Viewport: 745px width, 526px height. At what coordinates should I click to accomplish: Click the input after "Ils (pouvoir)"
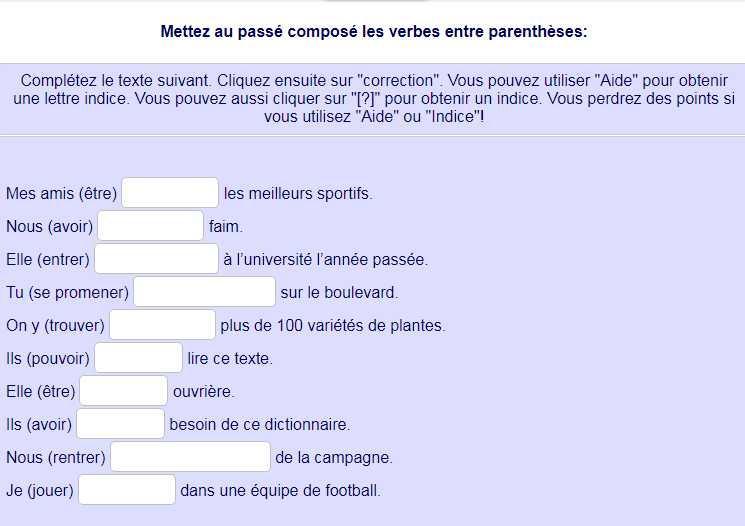pyautogui.click(x=138, y=358)
